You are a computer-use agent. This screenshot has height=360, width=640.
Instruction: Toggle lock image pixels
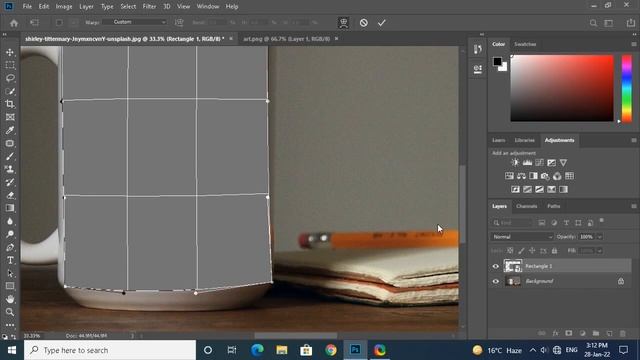(x=521, y=251)
